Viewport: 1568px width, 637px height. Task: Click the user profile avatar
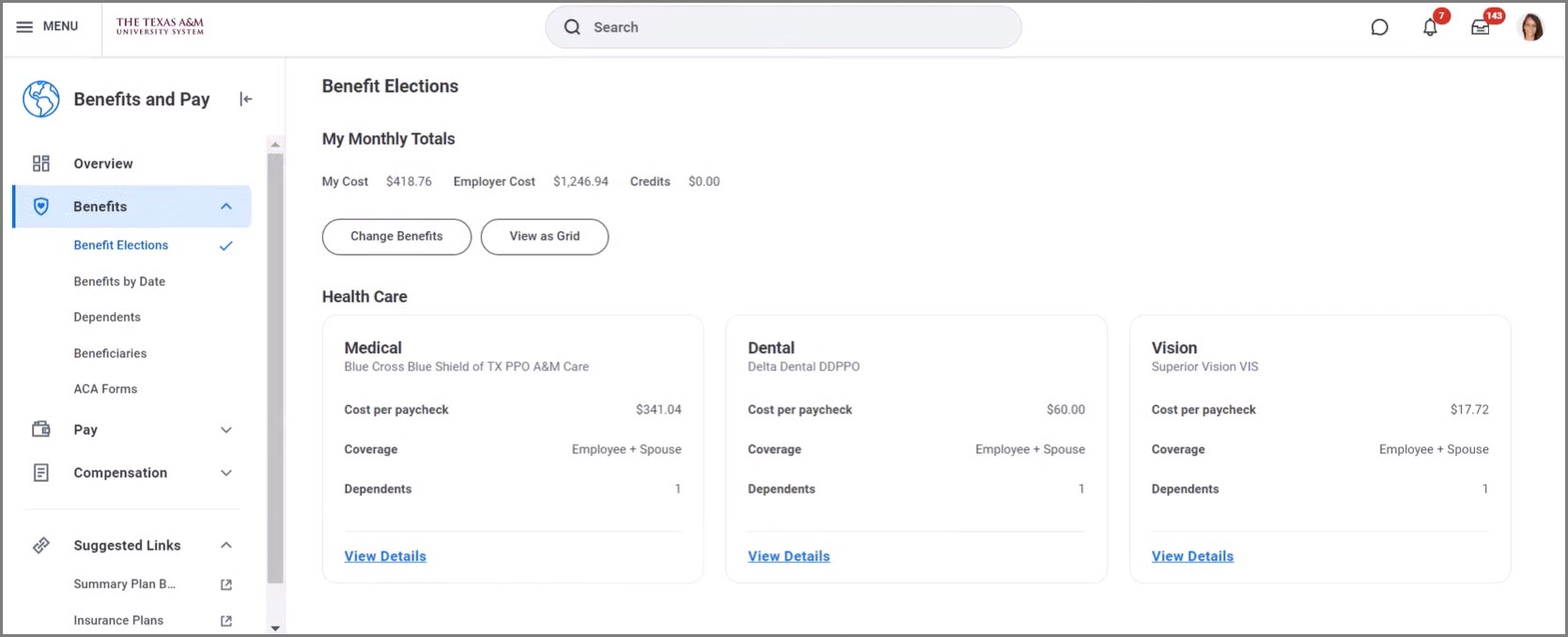tap(1531, 27)
